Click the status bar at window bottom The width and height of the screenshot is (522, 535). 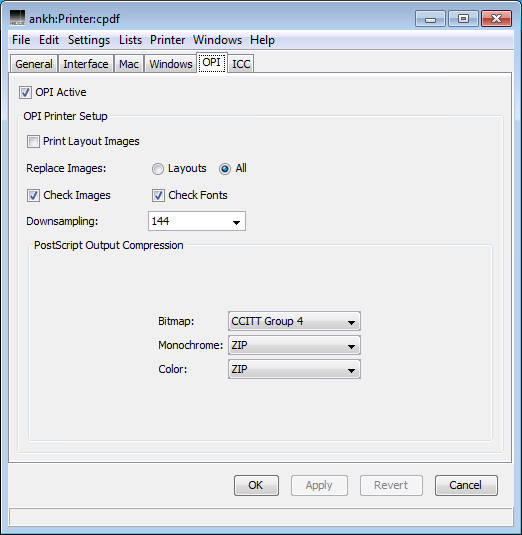click(x=261, y=517)
